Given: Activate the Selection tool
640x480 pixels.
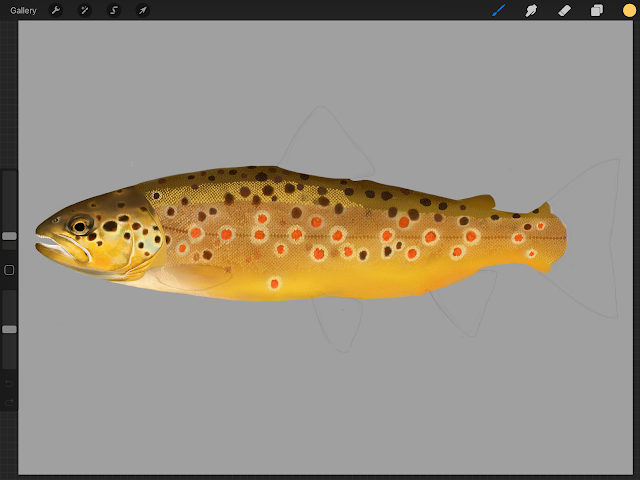Looking at the screenshot, I should [x=114, y=10].
